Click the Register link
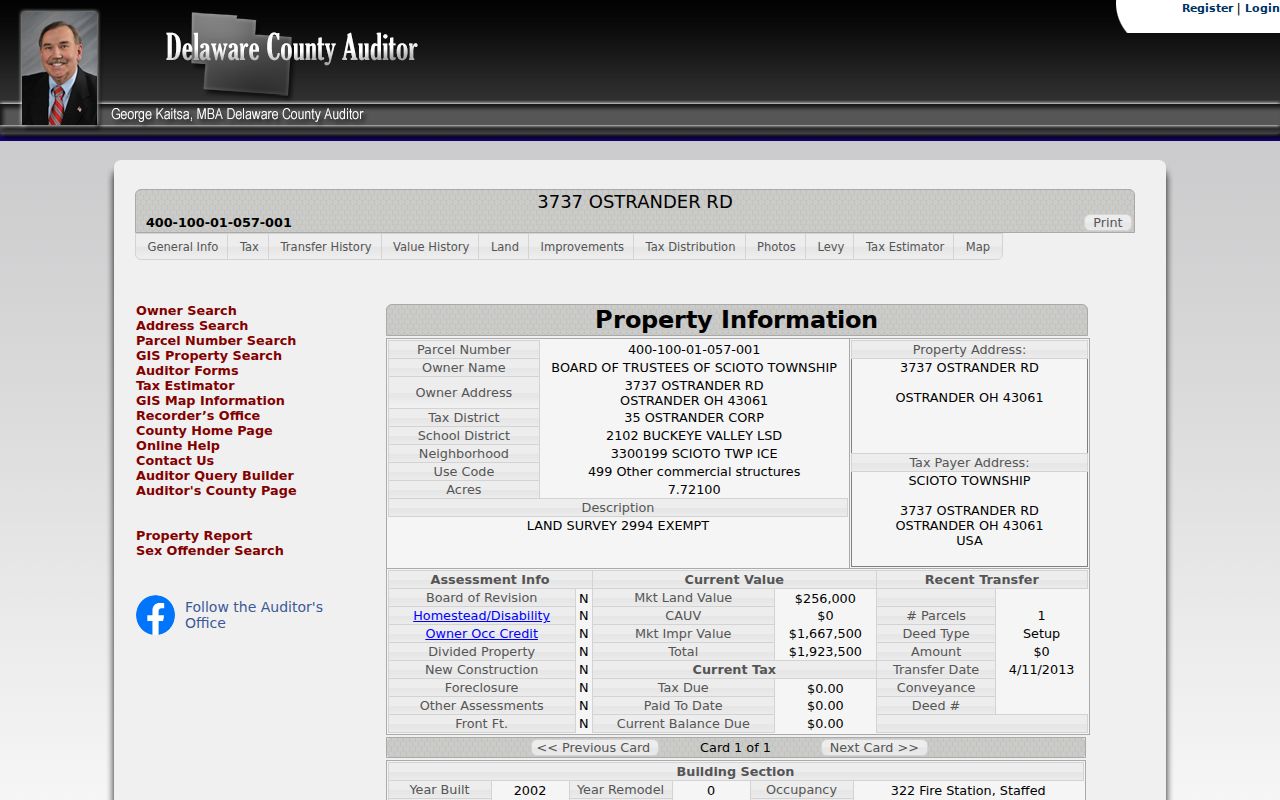This screenshot has height=800, width=1280. point(1207,8)
